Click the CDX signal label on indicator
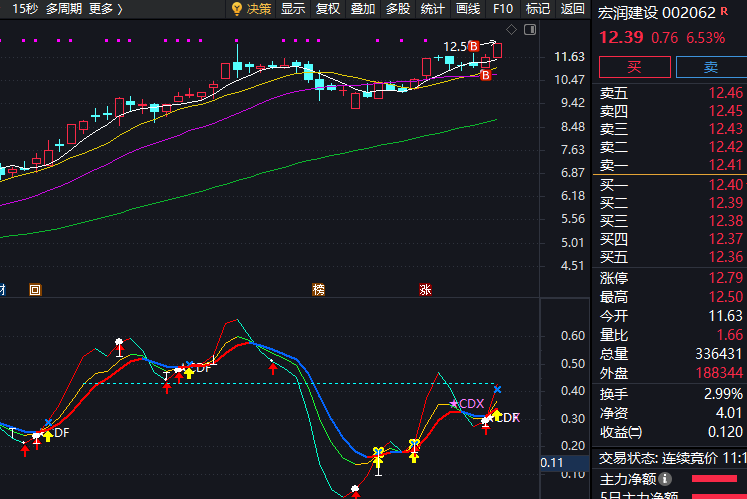 (x=472, y=404)
